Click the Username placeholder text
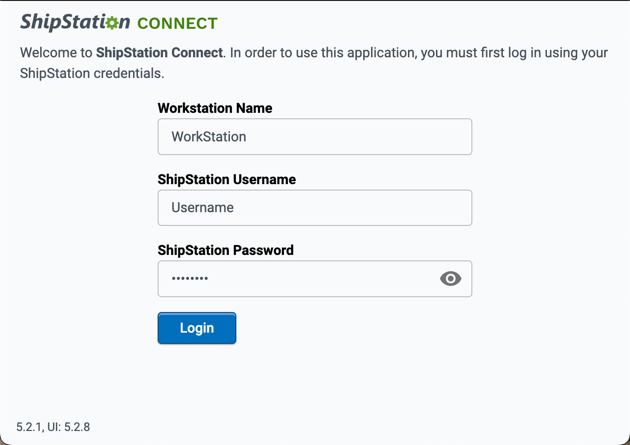The width and height of the screenshot is (630, 445). (x=202, y=208)
